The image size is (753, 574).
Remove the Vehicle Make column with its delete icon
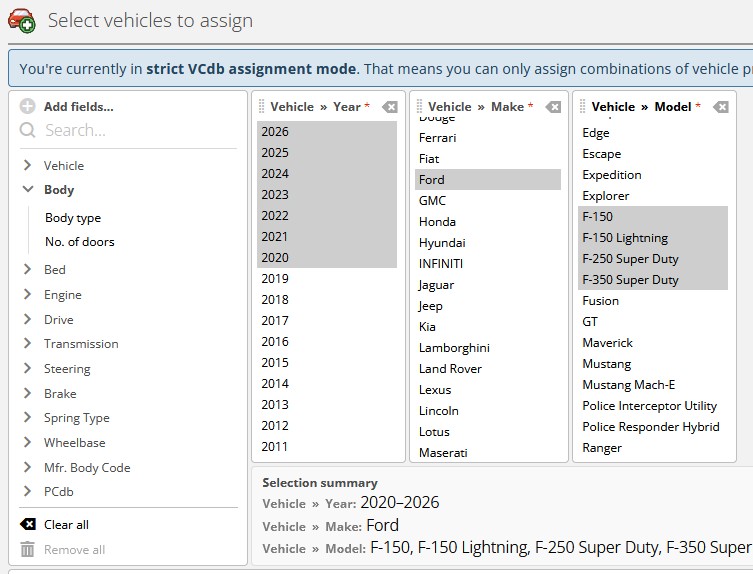[x=553, y=107]
